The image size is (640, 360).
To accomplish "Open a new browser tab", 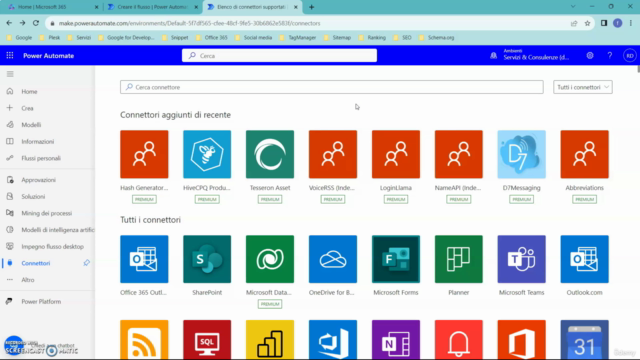I will point(311,7).
